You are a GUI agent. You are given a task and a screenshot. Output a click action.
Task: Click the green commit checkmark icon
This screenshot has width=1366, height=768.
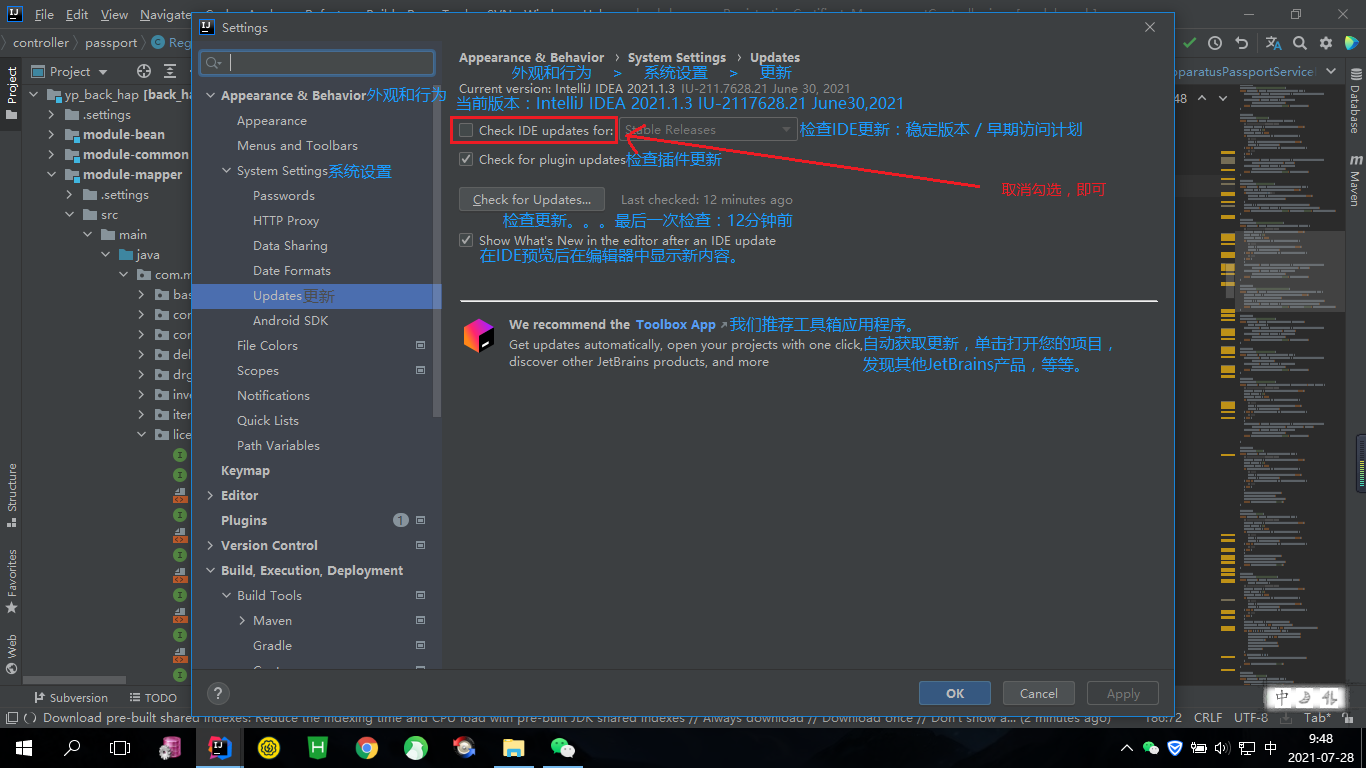1189,43
